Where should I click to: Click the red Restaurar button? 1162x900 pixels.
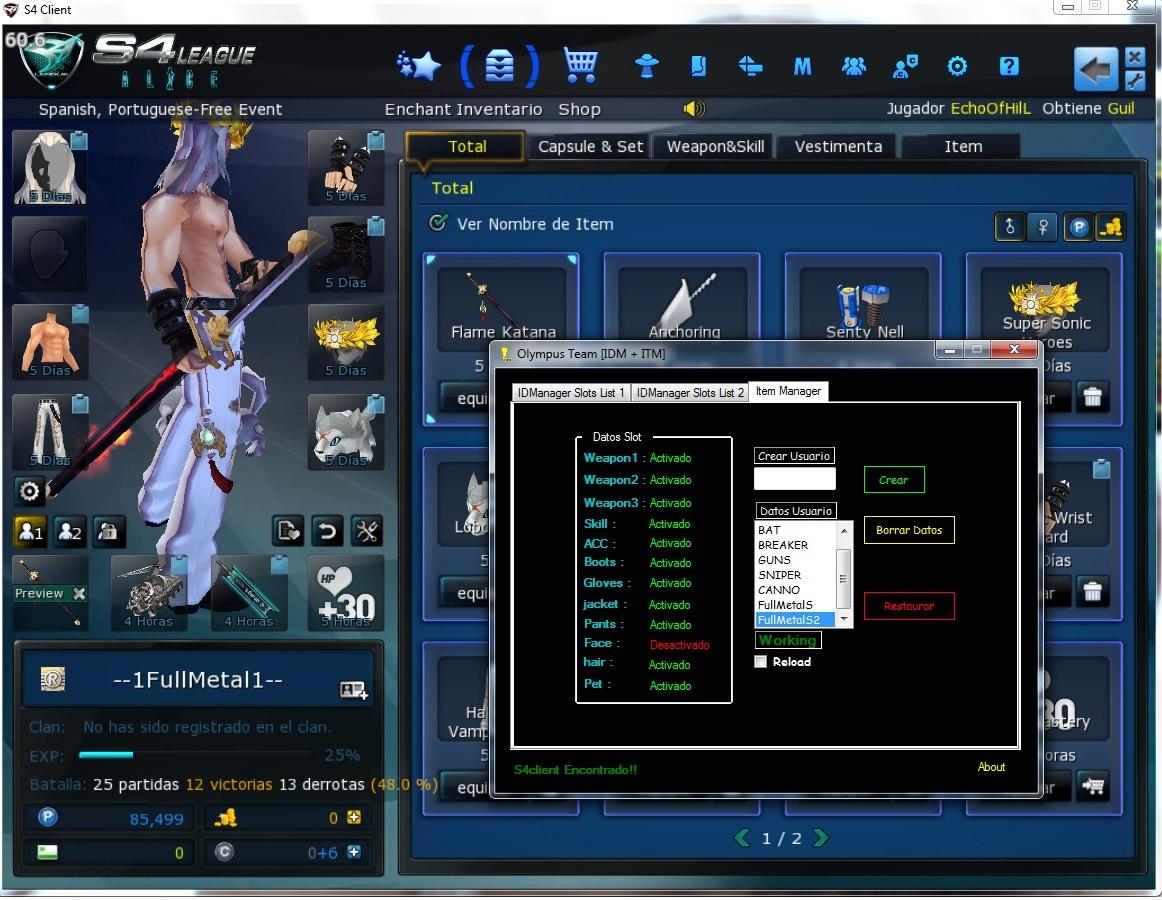909,606
